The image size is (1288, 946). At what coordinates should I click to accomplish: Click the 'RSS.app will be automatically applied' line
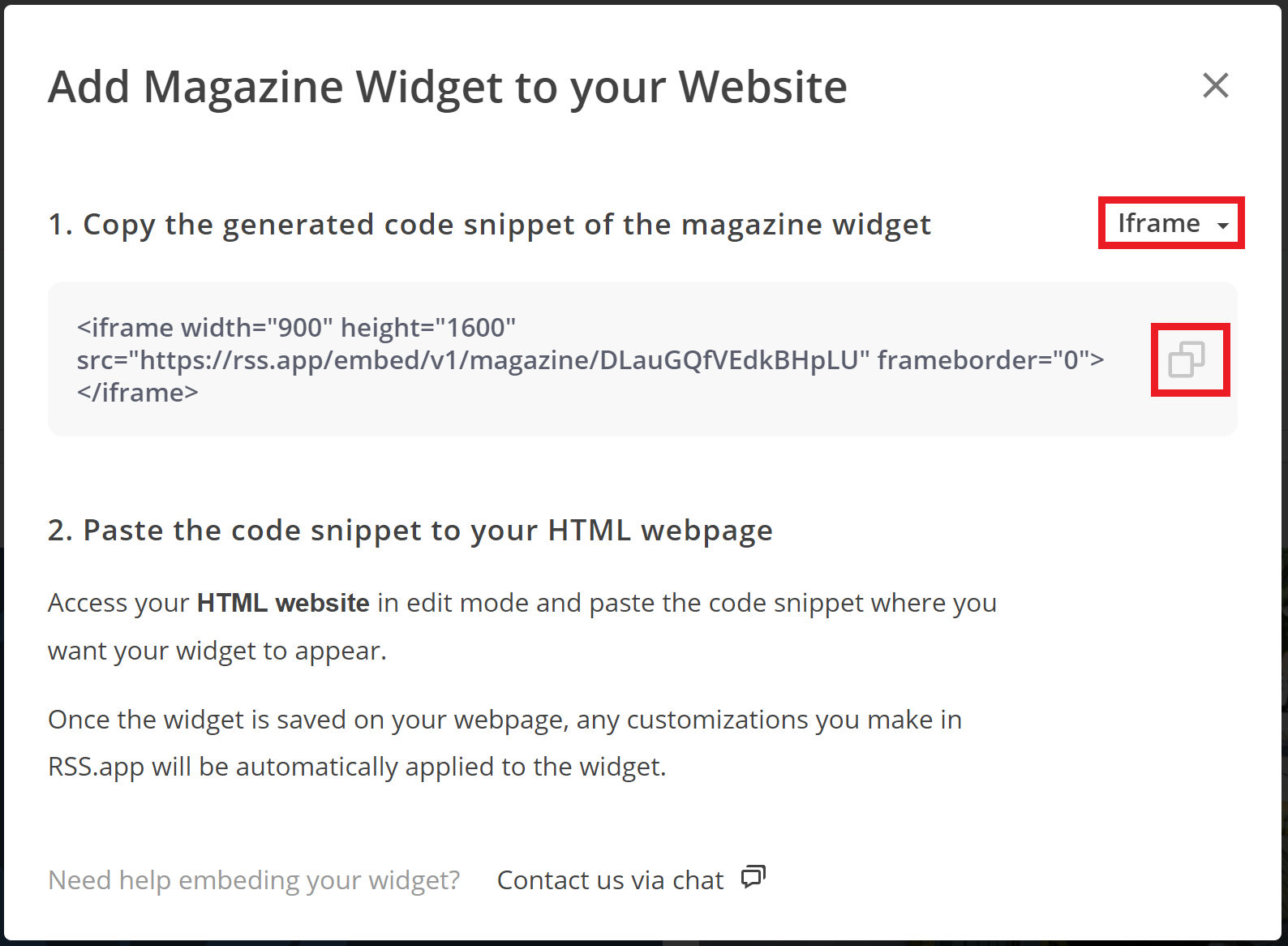point(357,767)
